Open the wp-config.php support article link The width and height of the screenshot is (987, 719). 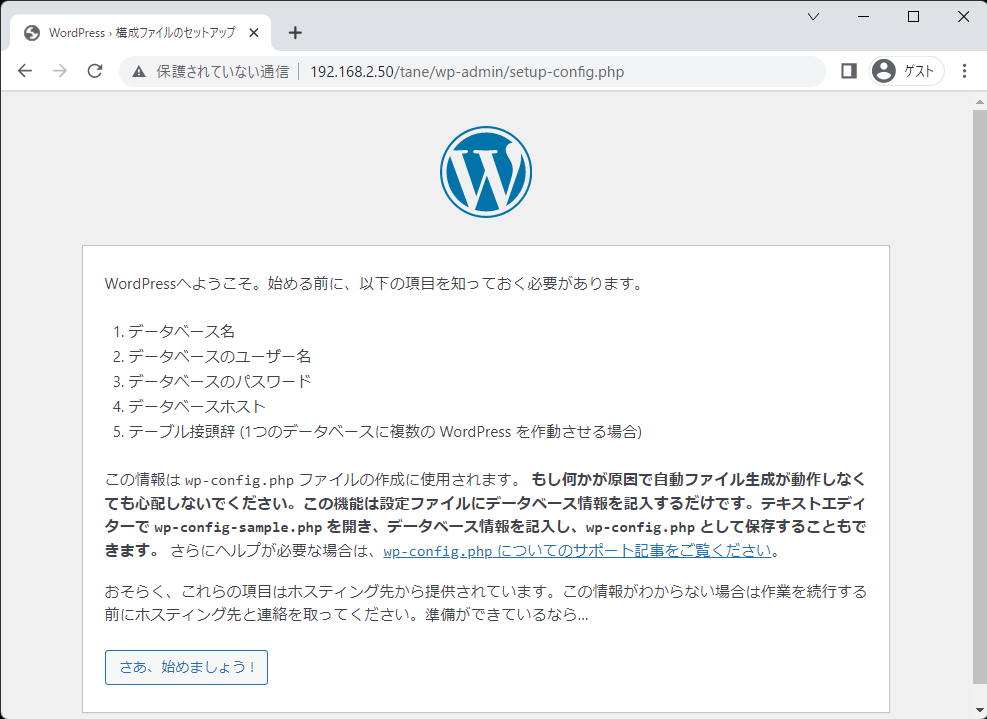coord(577,551)
